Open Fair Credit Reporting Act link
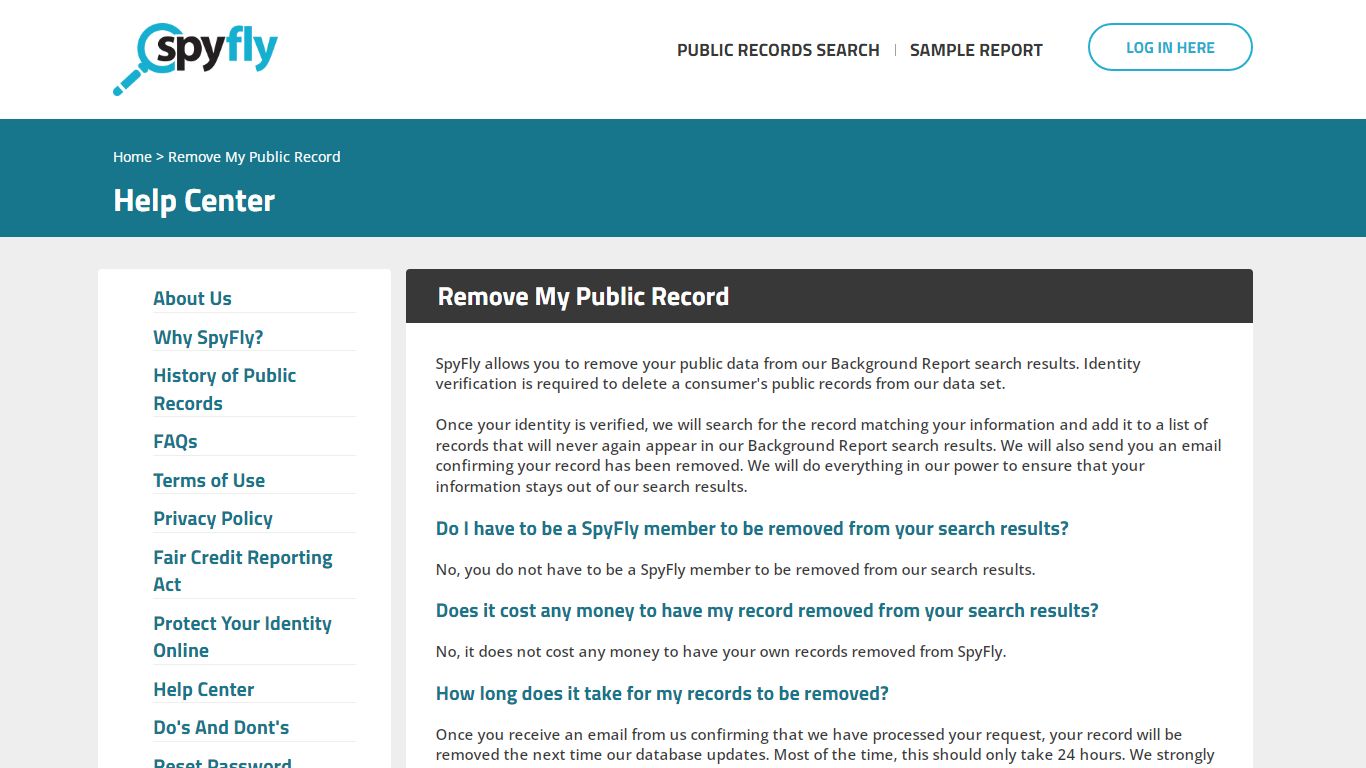1366x768 pixels. pyautogui.click(x=243, y=570)
